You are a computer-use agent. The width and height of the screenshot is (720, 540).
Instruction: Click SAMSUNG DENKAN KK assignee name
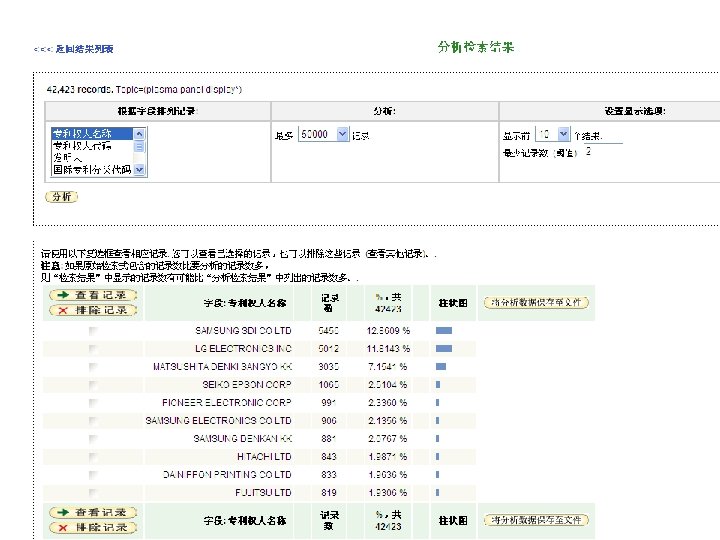[x=242, y=439]
